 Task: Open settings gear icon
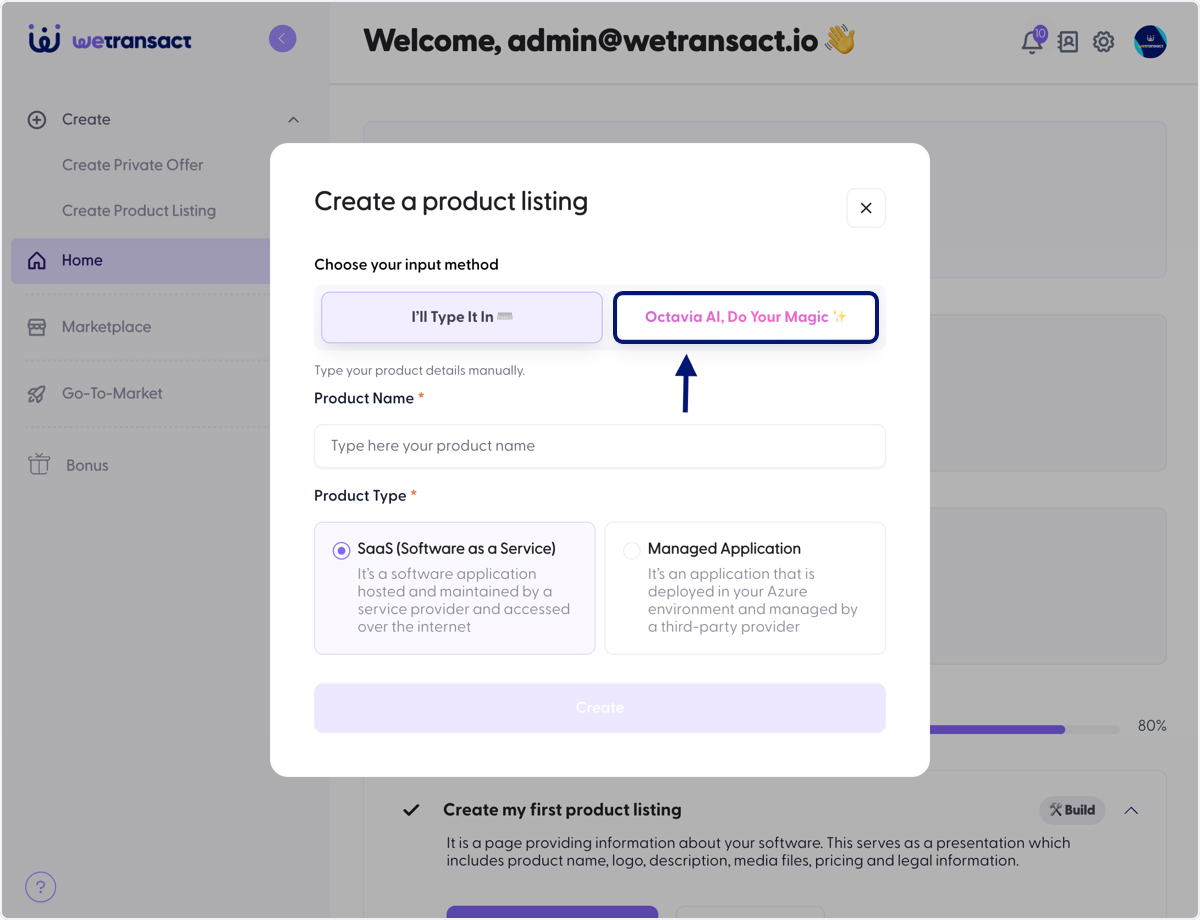point(1104,42)
